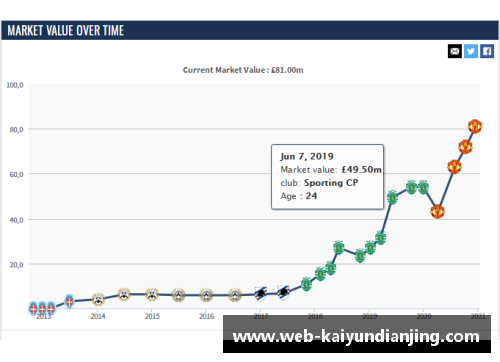Select the third clustered red-cross marker at 2013
500x362 pixels.
tap(51, 308)
